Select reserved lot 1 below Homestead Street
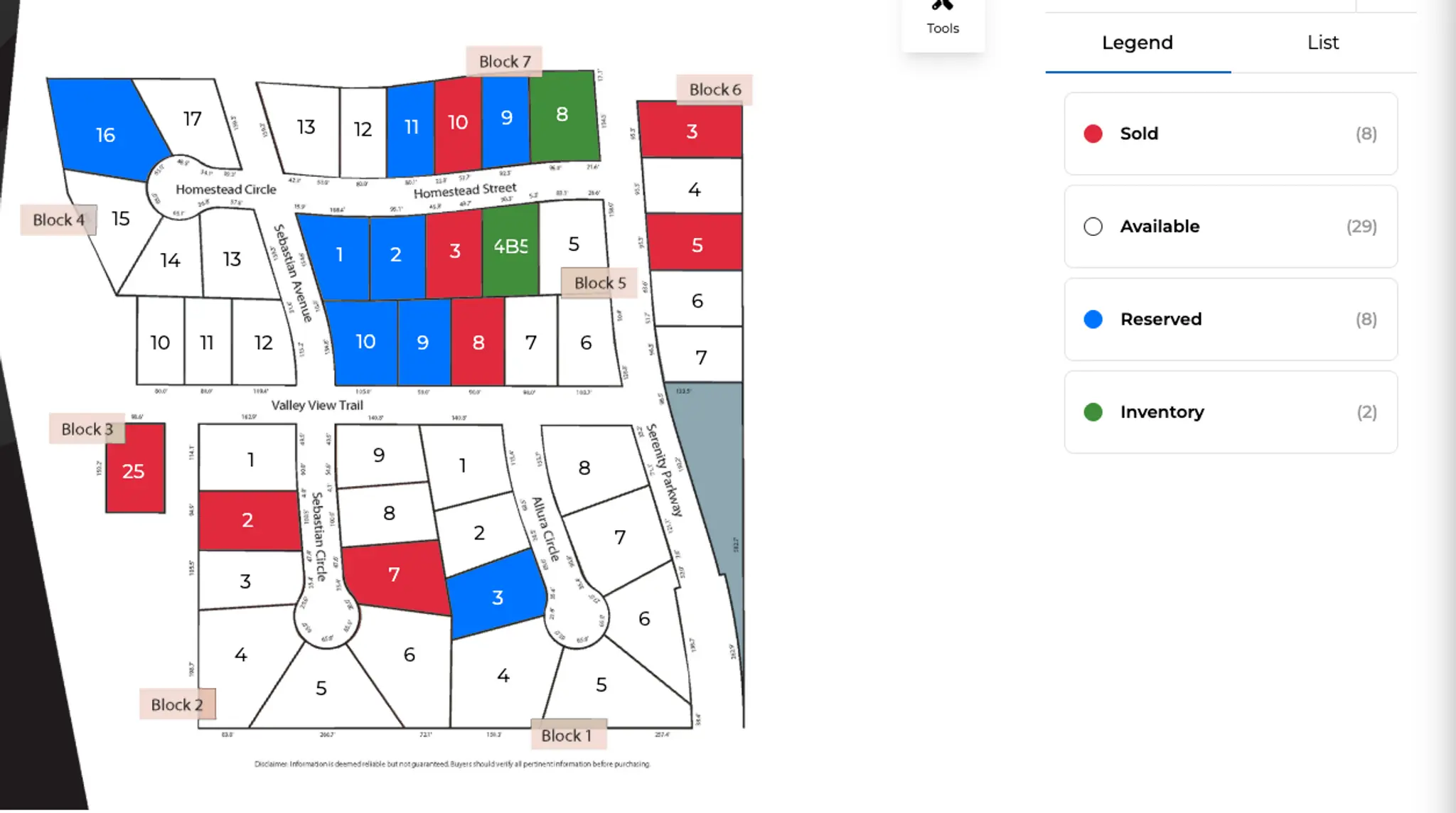The height and width of the screenshot is (813, 1456). point(338,254)
